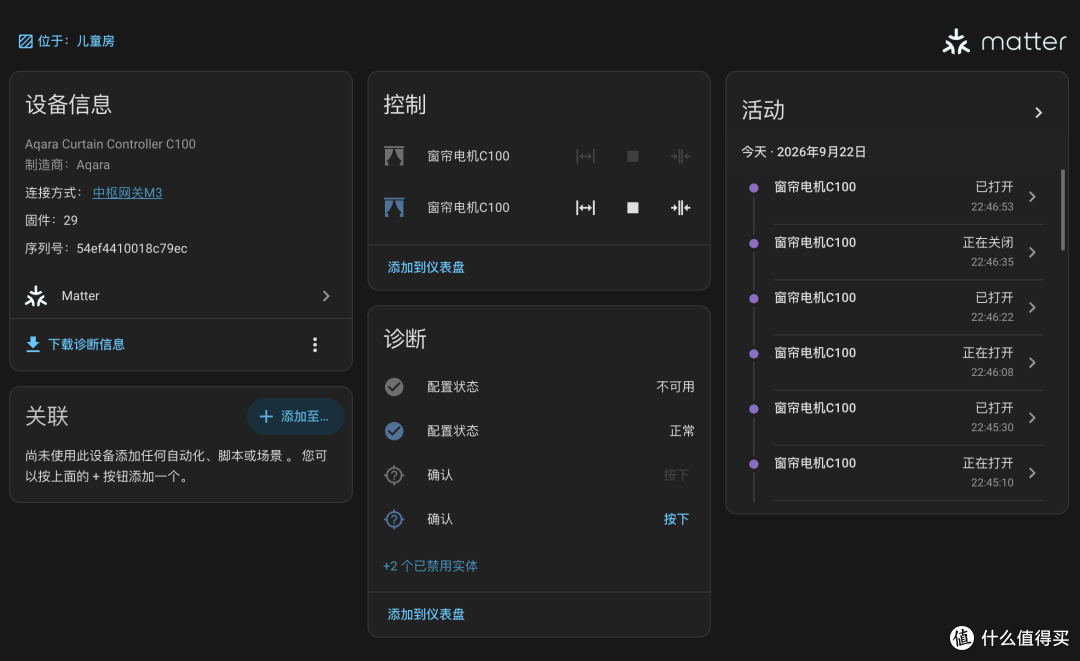Expand the 已打开 22:45:30 activity entry

tap(1032, 418)
